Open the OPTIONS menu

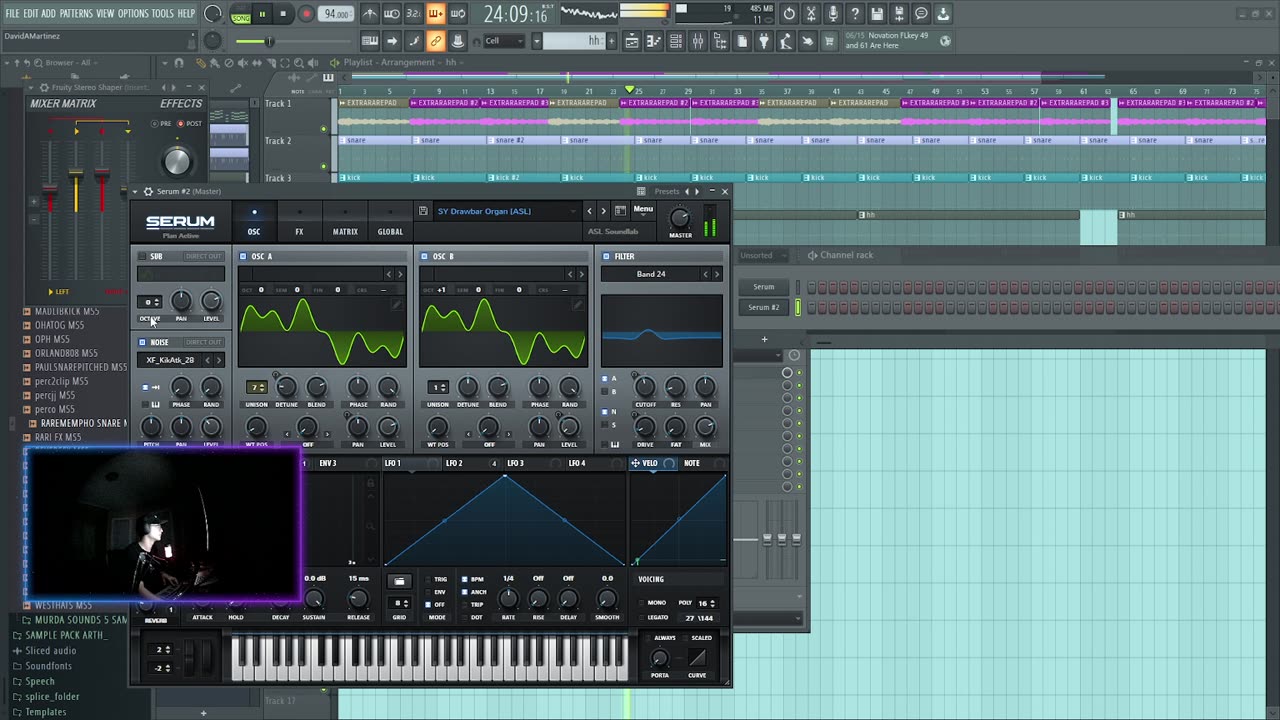133,13
